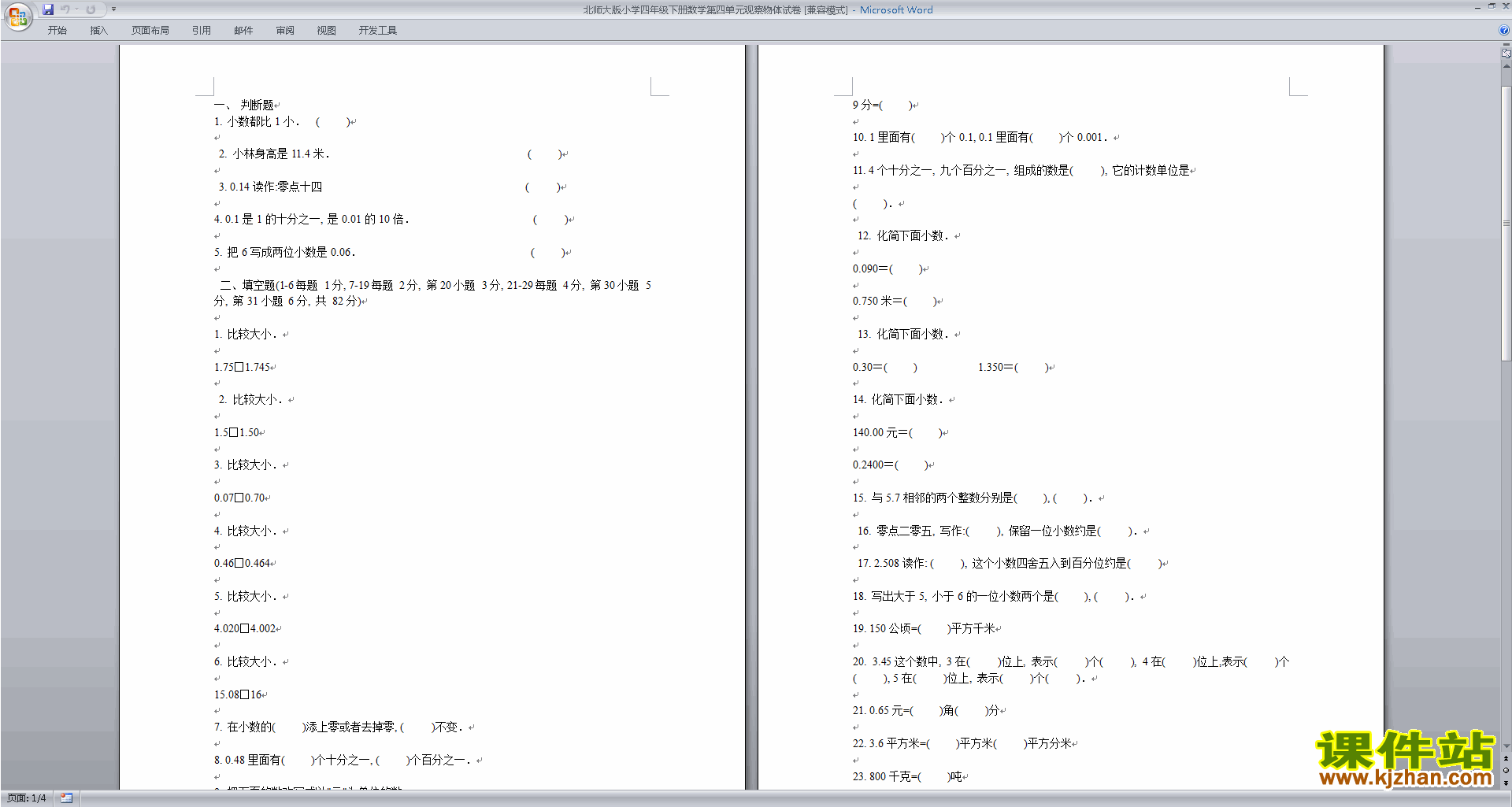This screenshot has height=807, width=1512.
Task: Click the line 21. 0.65元
Action: click(x=925, y=711)
